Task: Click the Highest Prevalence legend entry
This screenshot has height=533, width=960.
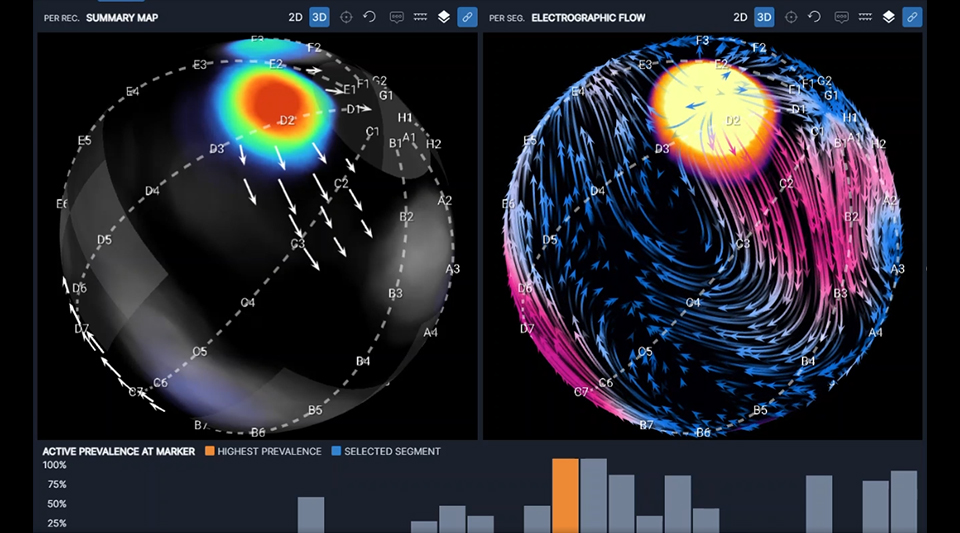Action: click(268, 451)
